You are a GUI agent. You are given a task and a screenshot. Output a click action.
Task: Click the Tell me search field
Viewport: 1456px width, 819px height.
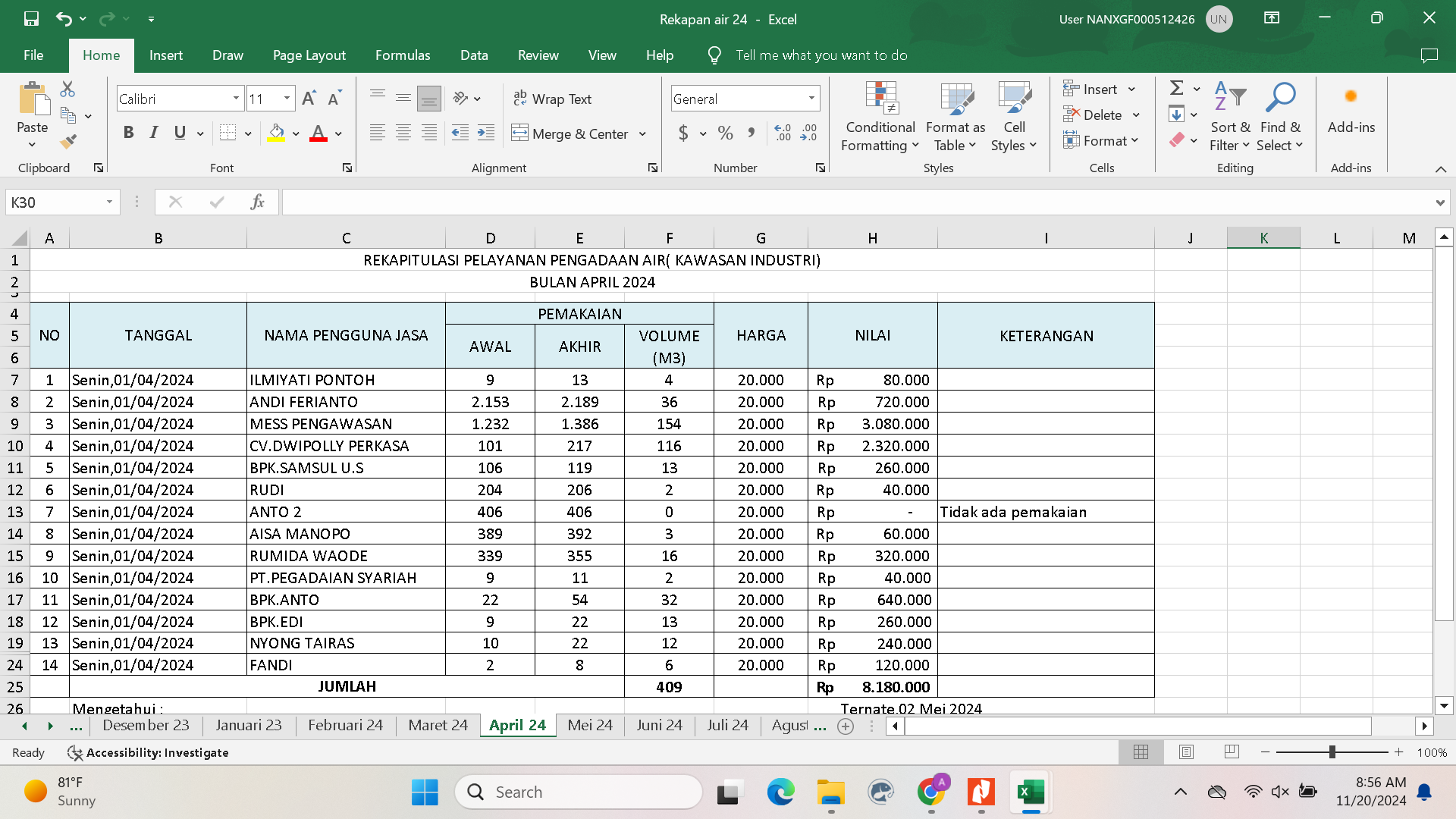click(x=821, y=55)
